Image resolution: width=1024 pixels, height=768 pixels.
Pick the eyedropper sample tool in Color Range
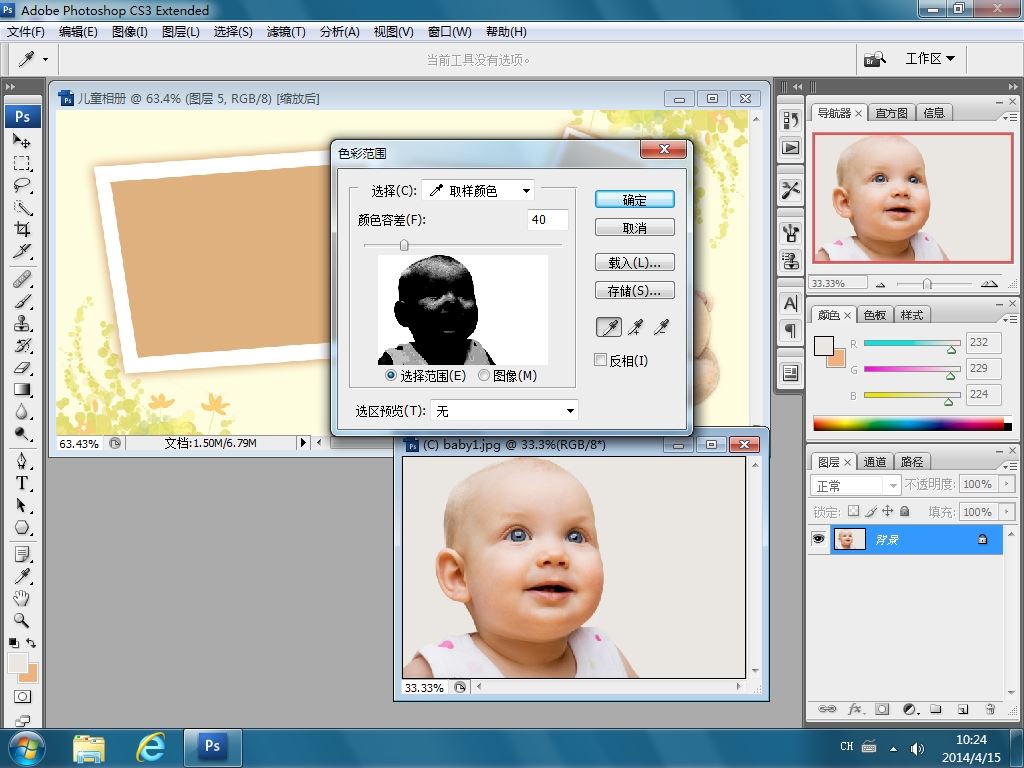[x=609, y=327]
